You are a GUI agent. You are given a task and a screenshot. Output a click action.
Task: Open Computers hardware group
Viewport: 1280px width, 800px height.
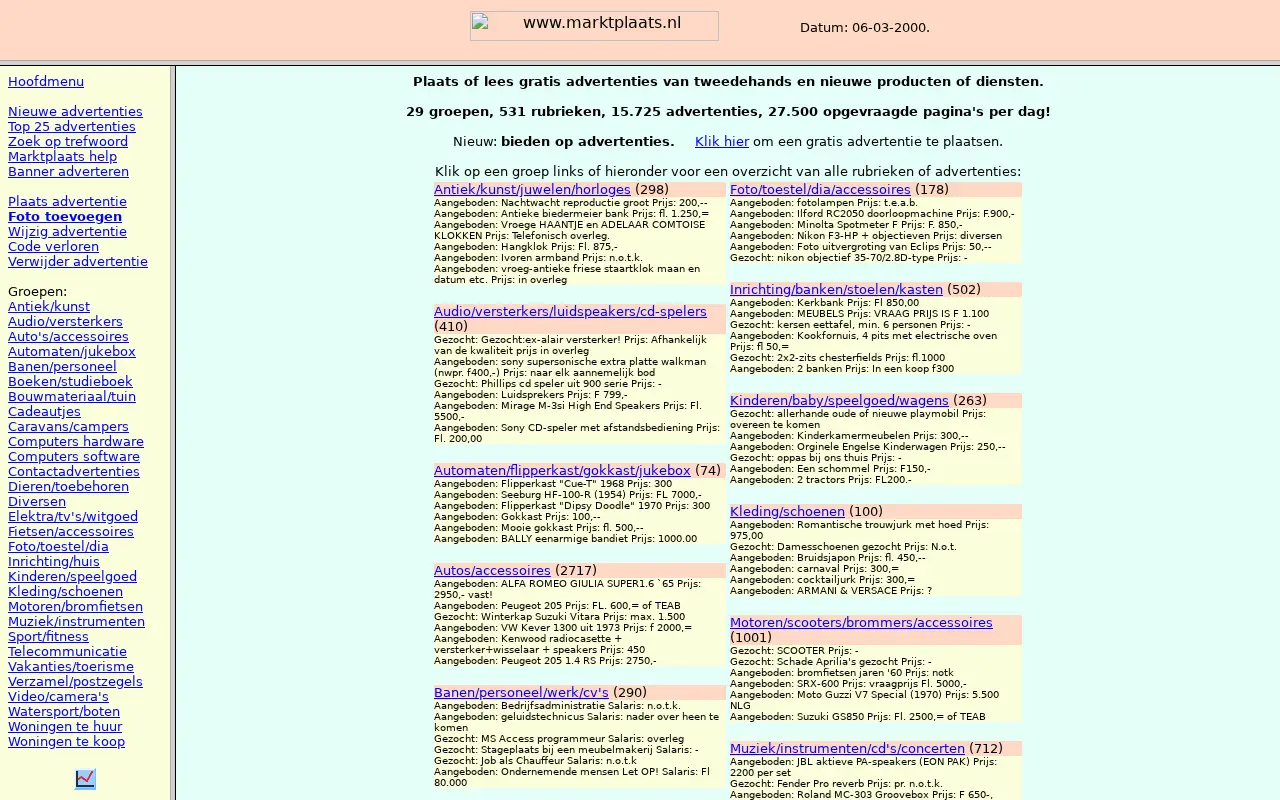point(76,441)
